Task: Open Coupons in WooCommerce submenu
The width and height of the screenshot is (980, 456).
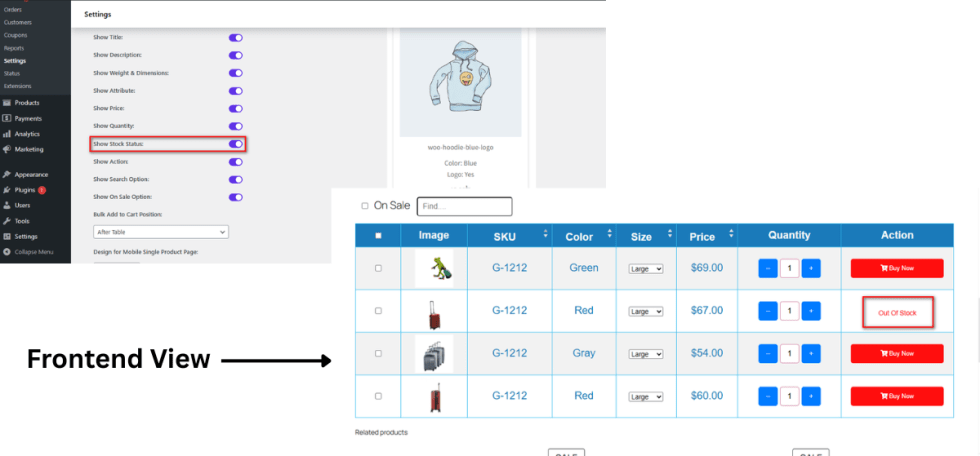Action: [x=15, y=36]
